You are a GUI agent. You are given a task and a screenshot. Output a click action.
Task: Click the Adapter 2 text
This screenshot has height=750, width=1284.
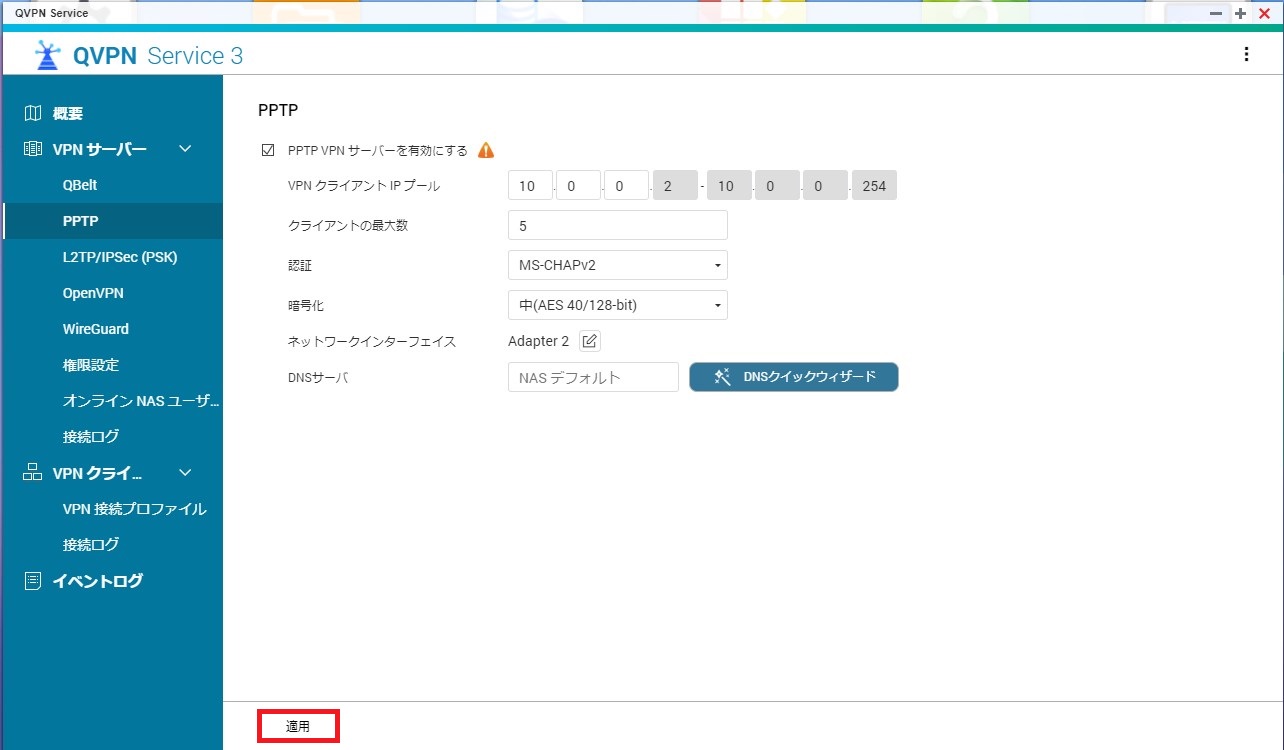pyautogui.click(x=538, y=341)
